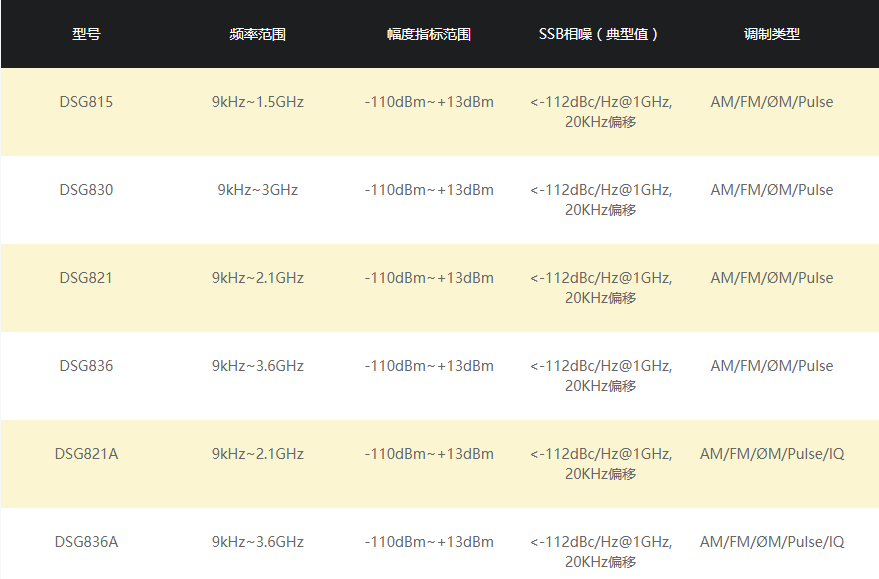Click DSG836A's -110dBm~+13dBm amplitude cell
The width and height of the screenshot is (879, 579).
click(x=429, y=542)
